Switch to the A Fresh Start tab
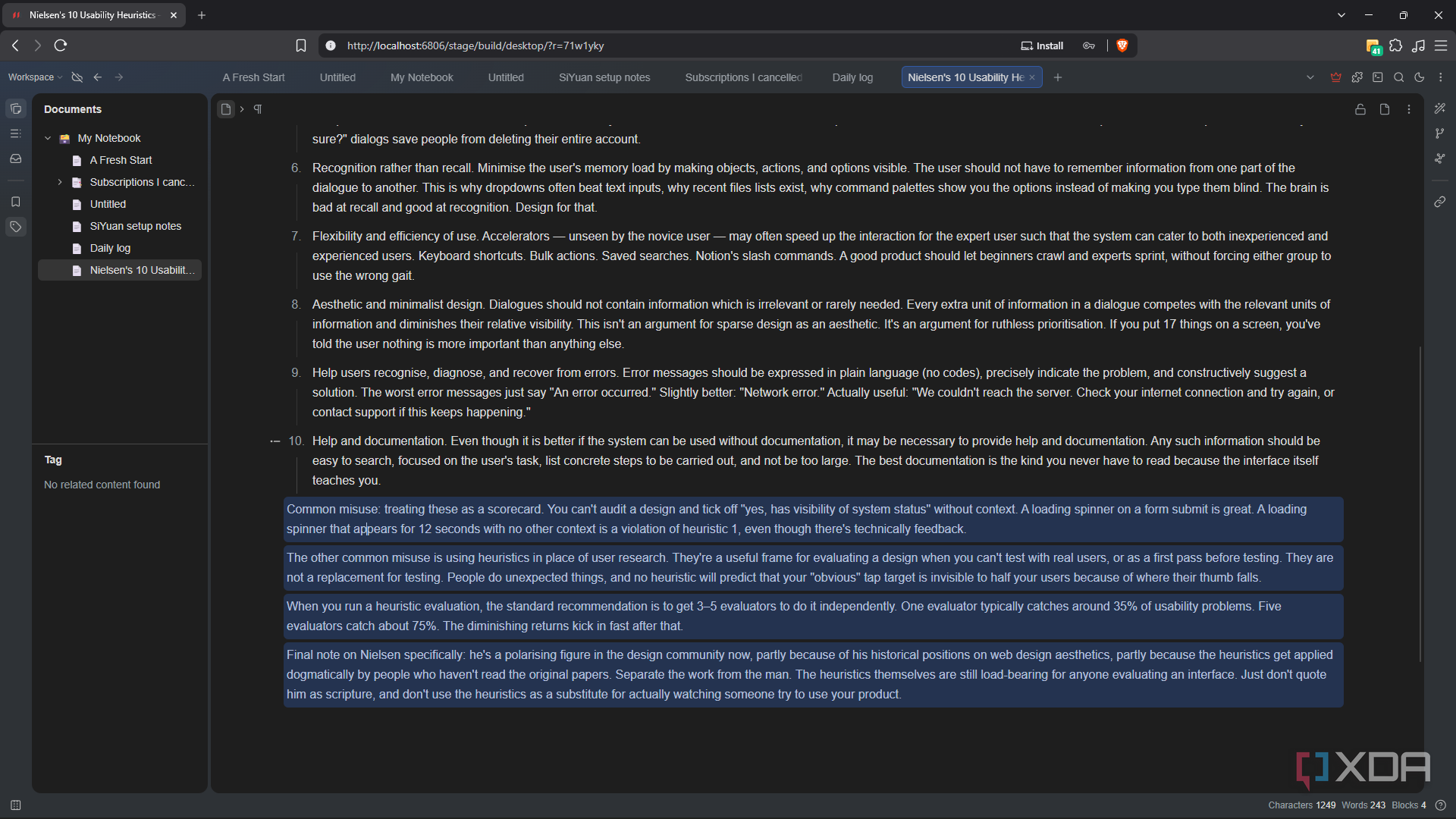Image resolution: width=1456 pixels, height=819 pixels. coord(253,77)
